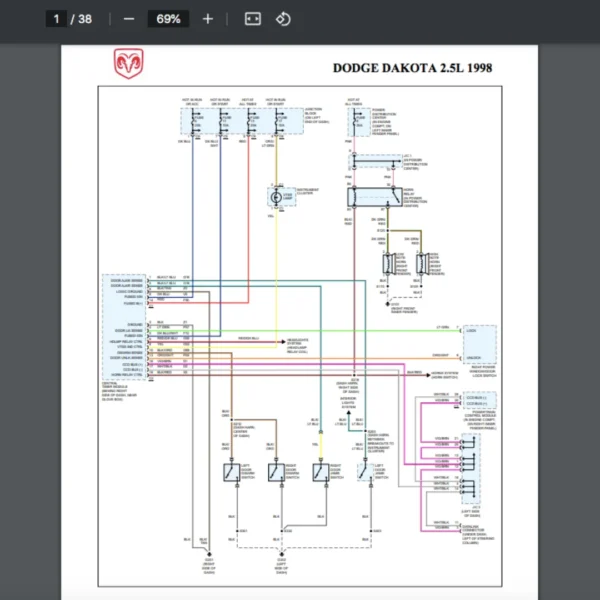Viewport: 600px width, 600px height.
Task: Toggle the fit to page icon
Action: click(252, 19)
